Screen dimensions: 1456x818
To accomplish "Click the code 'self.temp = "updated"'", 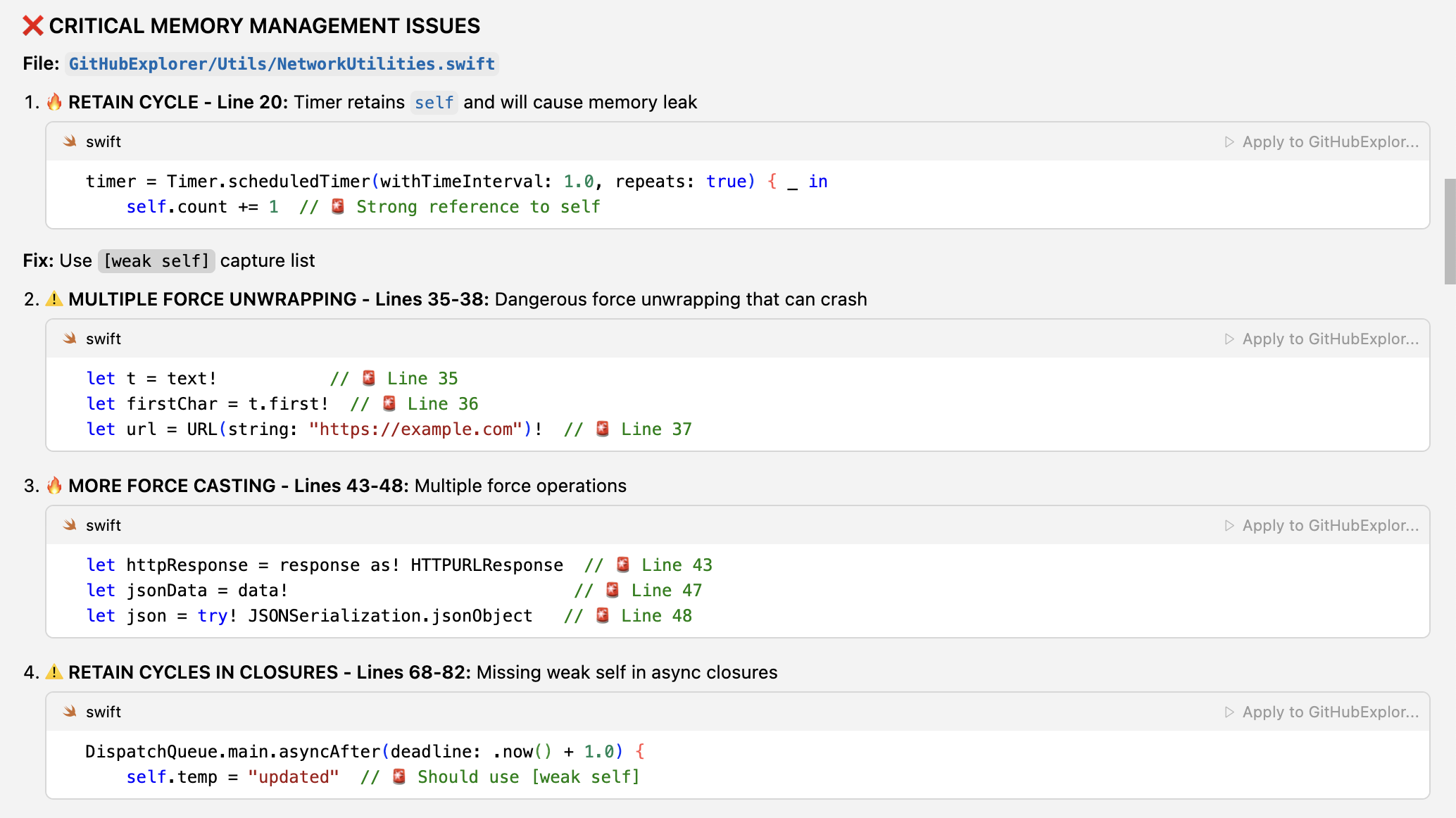I will pyautogui.click(x=232, y=777).
